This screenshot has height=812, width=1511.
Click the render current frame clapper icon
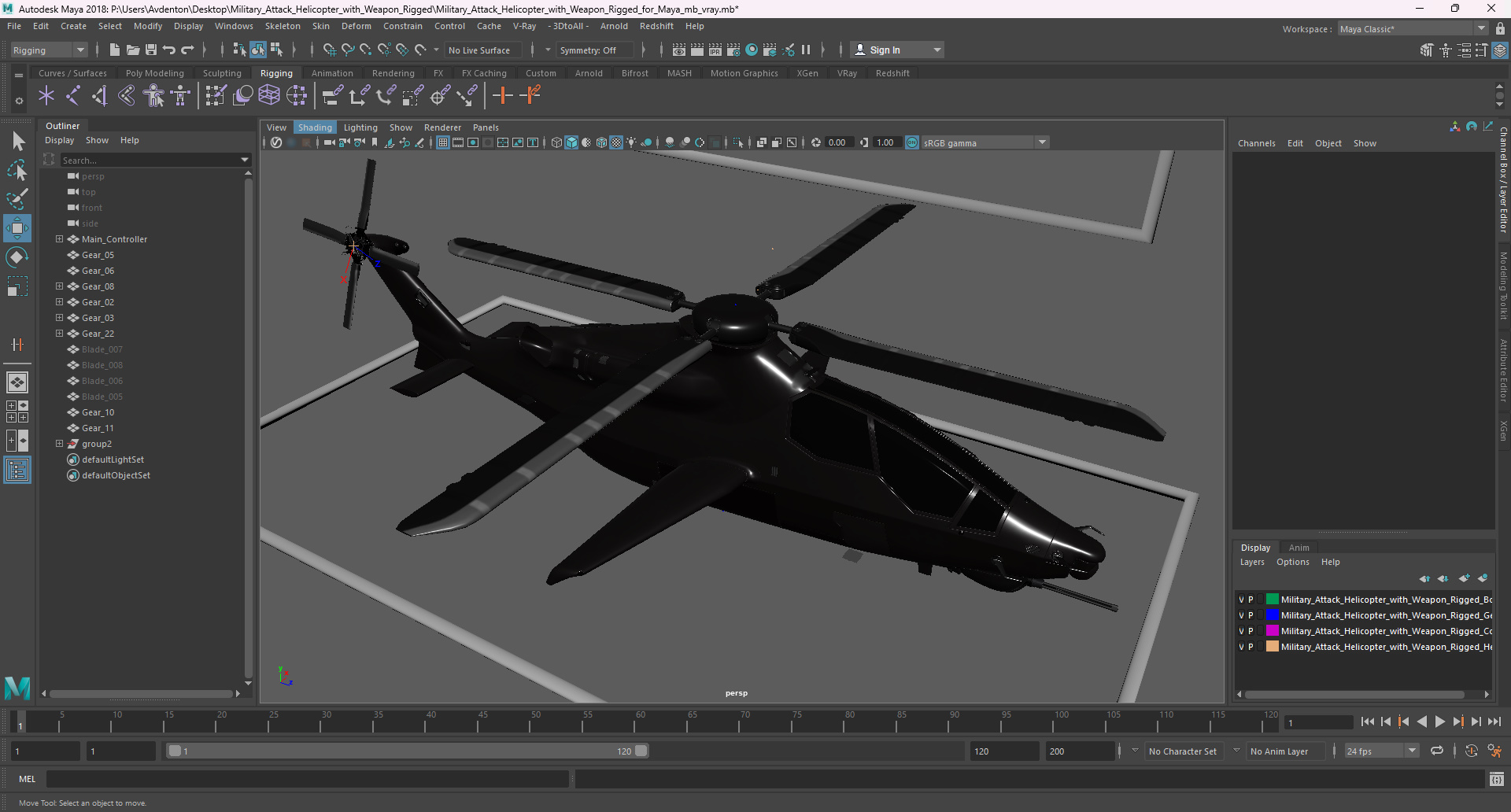click(x=697, y=50)
